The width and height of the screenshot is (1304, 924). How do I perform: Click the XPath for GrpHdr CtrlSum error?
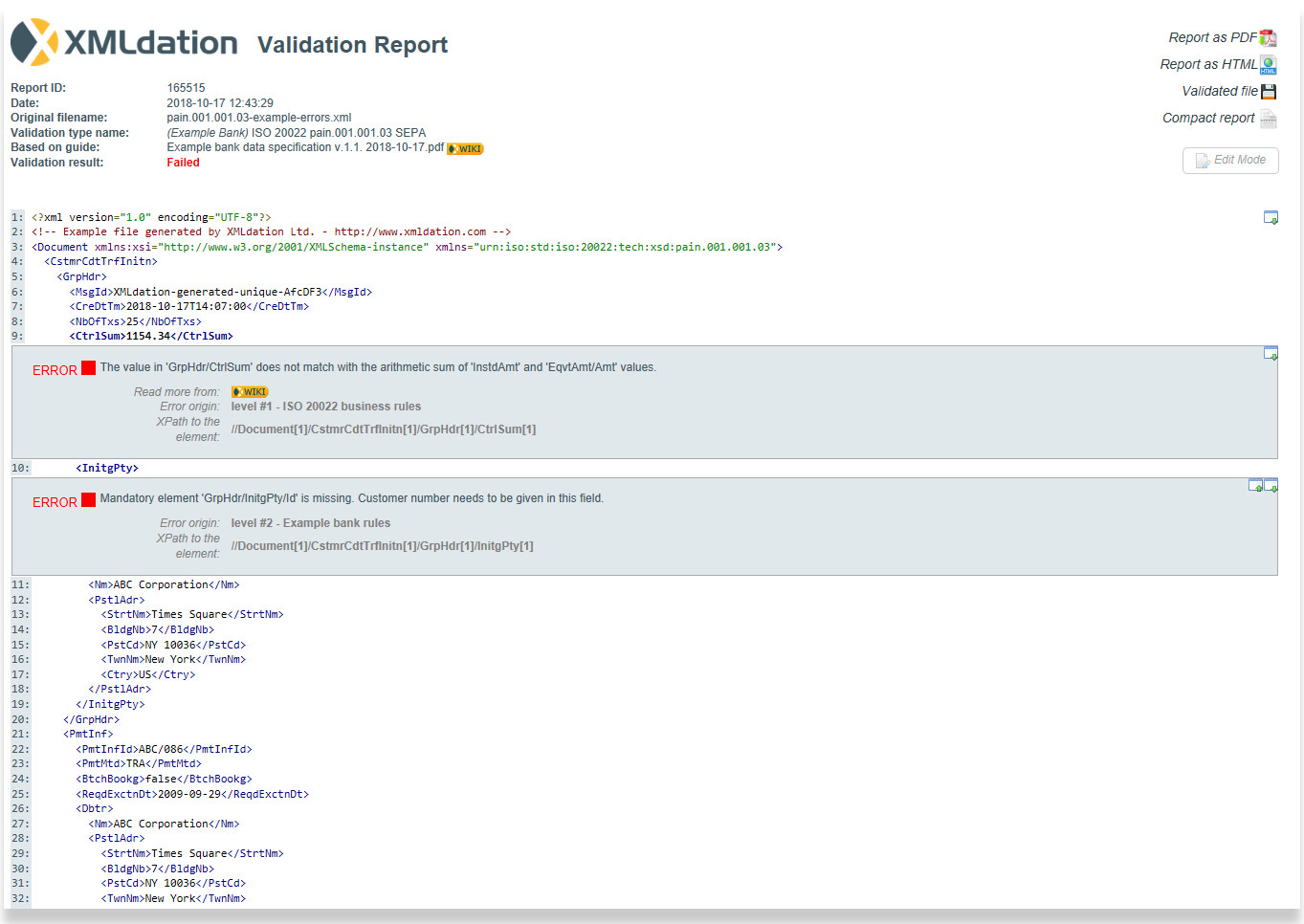383,429
